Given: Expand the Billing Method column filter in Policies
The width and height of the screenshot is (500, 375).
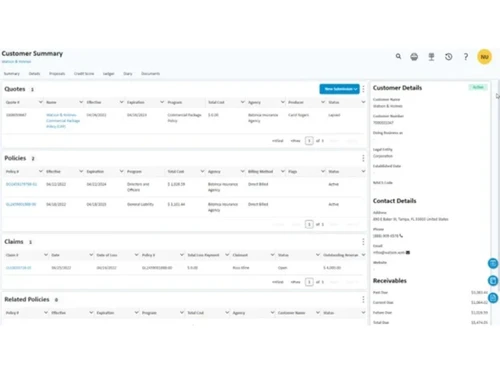Looking at the screenshot, I should [x=283, y=171].
